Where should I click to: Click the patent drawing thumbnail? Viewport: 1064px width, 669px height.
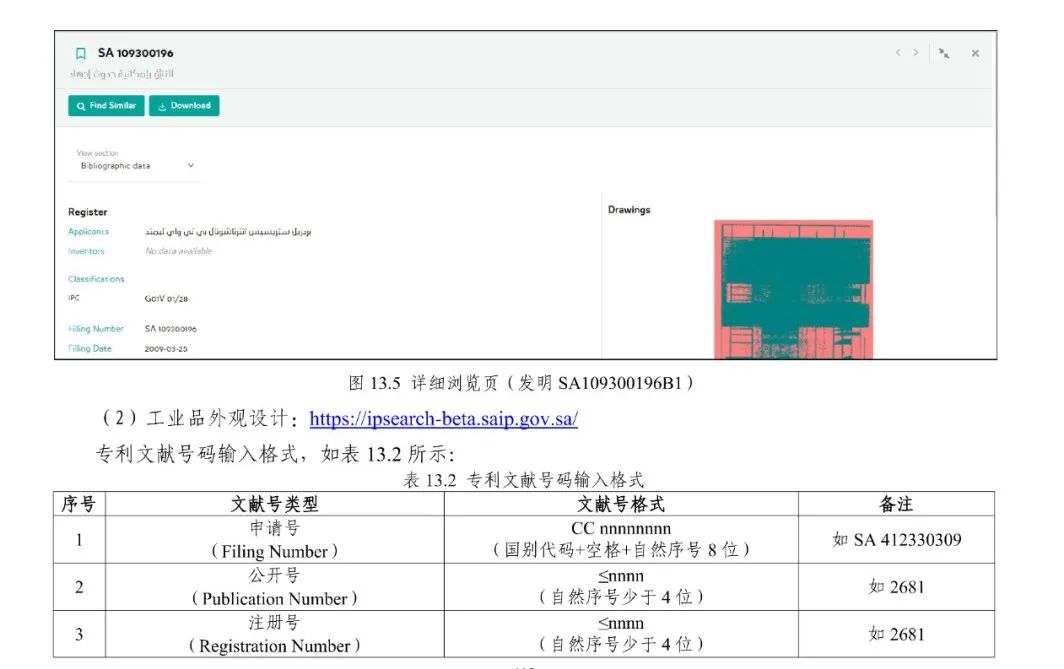(793, 289)
